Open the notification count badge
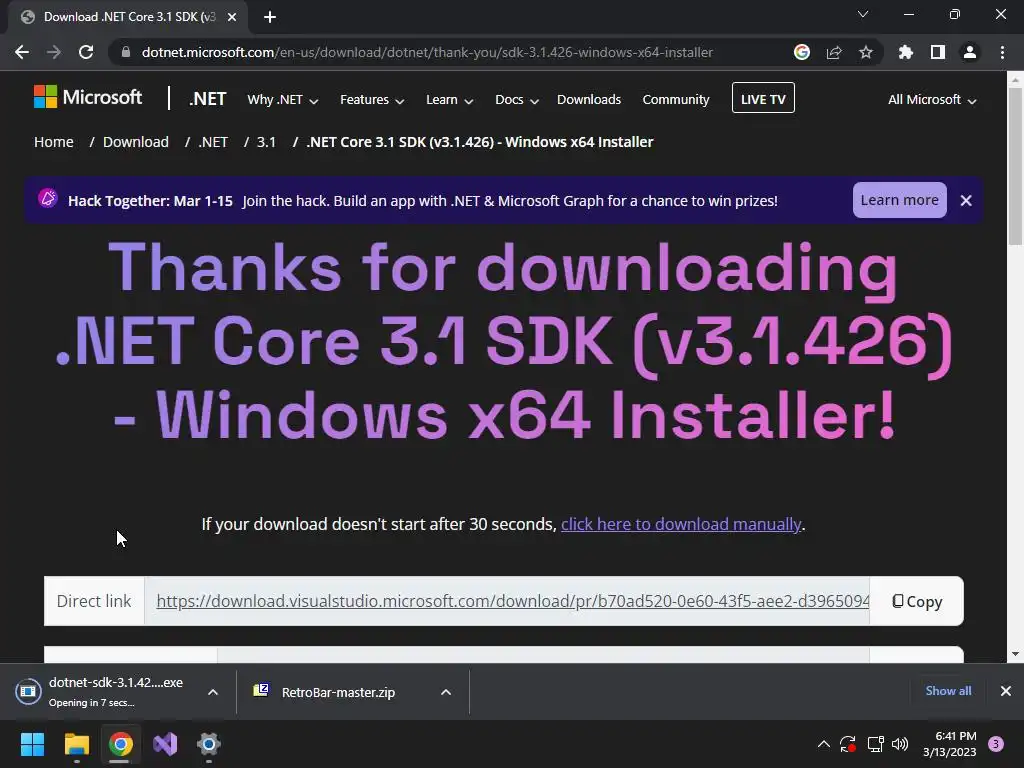 tap(996, 744)
